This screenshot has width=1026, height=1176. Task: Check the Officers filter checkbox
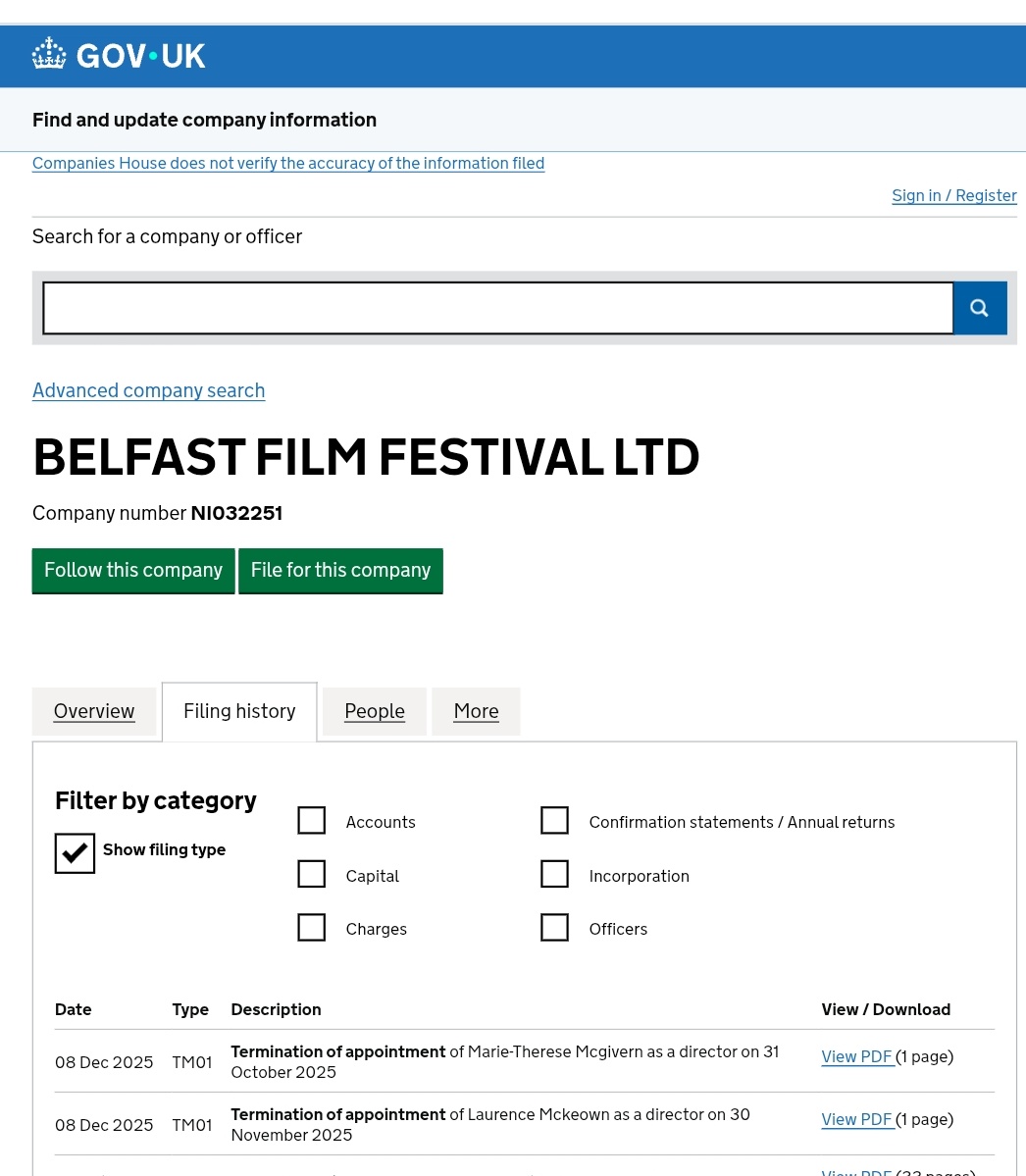pos(554,927)
